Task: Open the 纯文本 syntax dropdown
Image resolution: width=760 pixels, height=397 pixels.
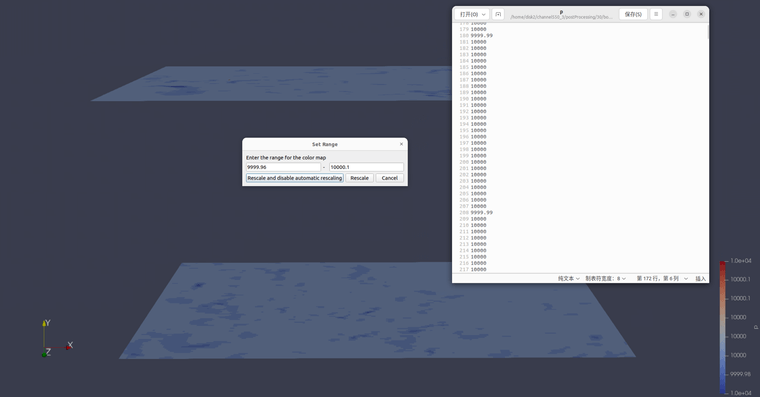Action: [569, 278]
